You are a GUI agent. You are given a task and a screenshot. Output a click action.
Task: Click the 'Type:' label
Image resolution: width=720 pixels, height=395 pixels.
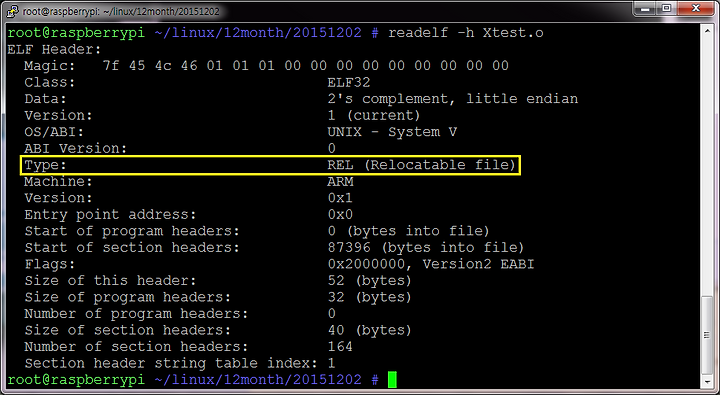tap(45, 165)
